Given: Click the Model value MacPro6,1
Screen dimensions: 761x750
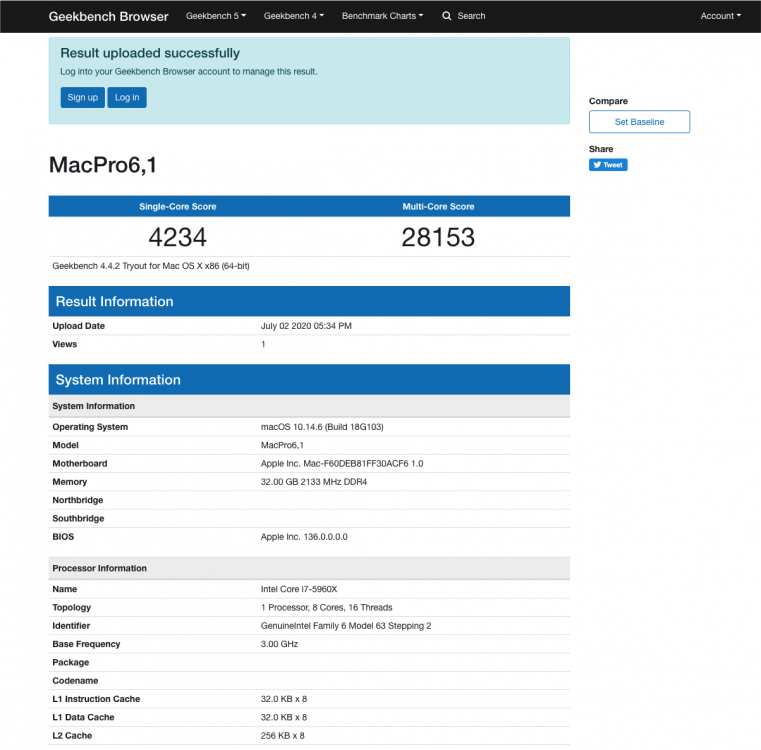Looking at the screenshot, I should pyautogui.click(x=282, y=445).
